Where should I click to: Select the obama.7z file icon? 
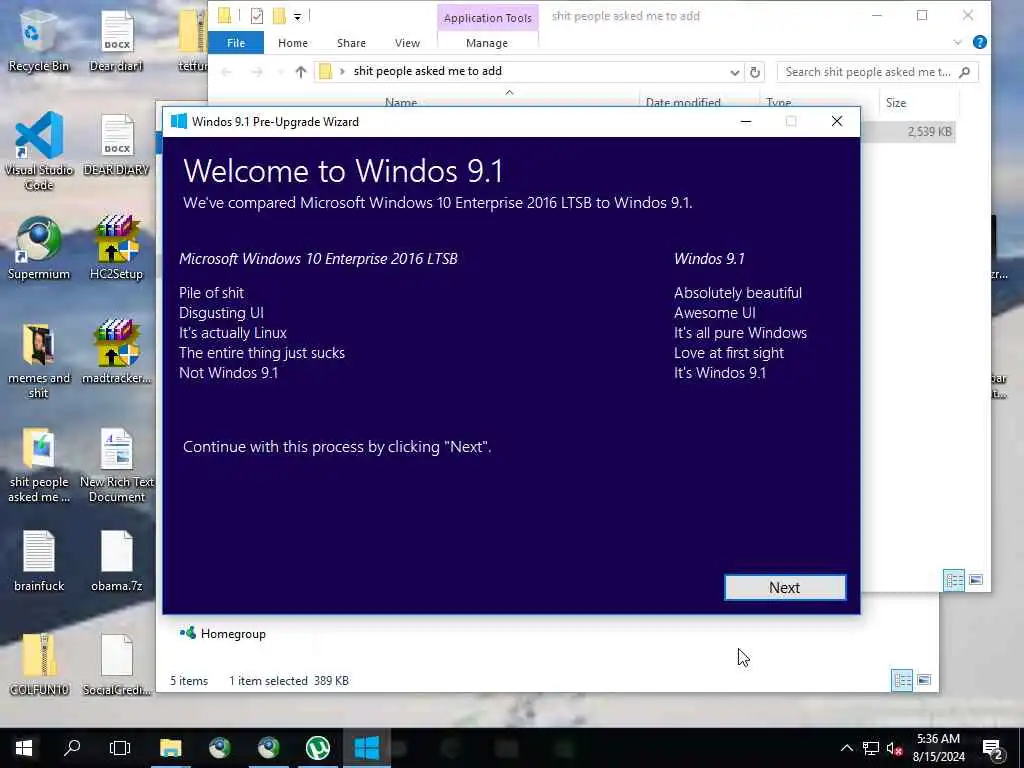click(116, 561)
